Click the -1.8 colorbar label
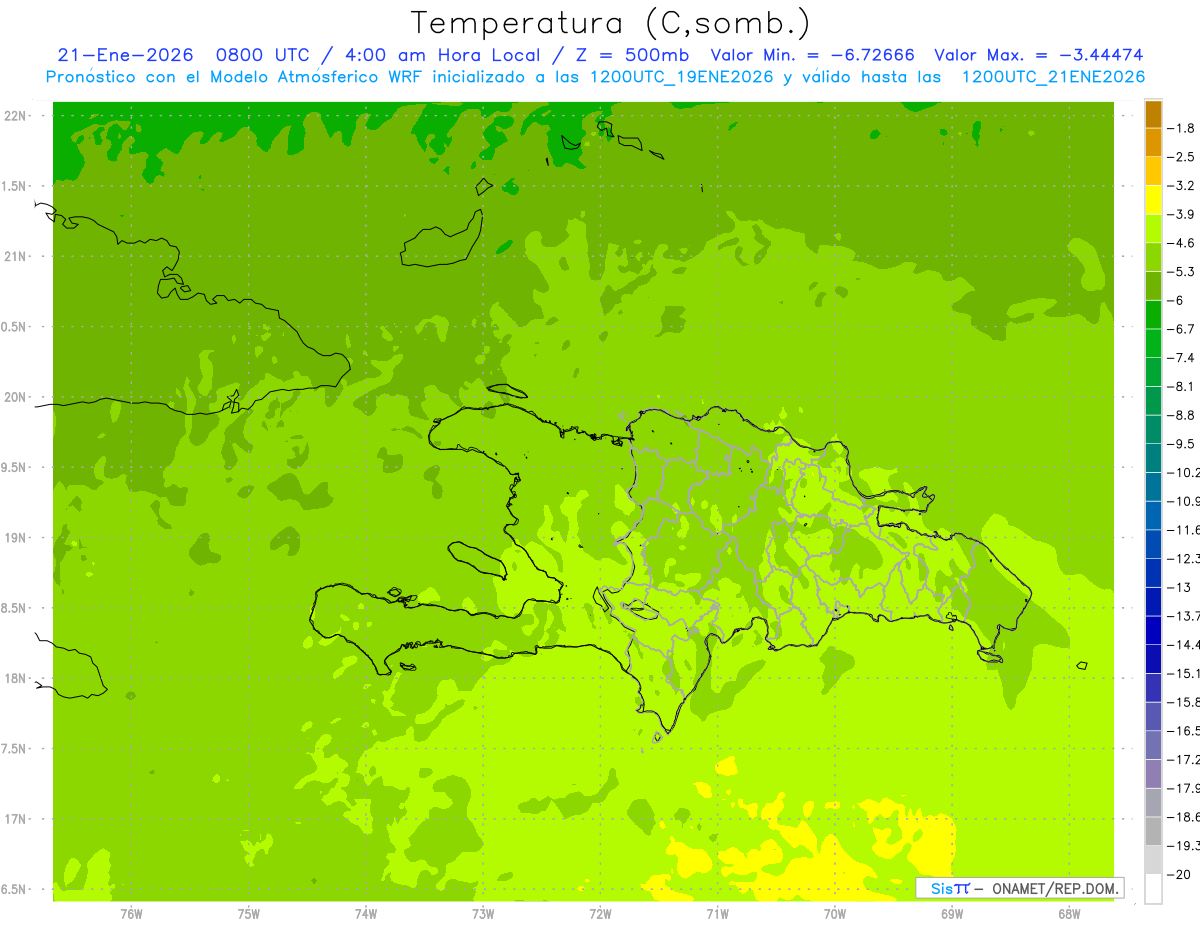 click(1182, 128)
